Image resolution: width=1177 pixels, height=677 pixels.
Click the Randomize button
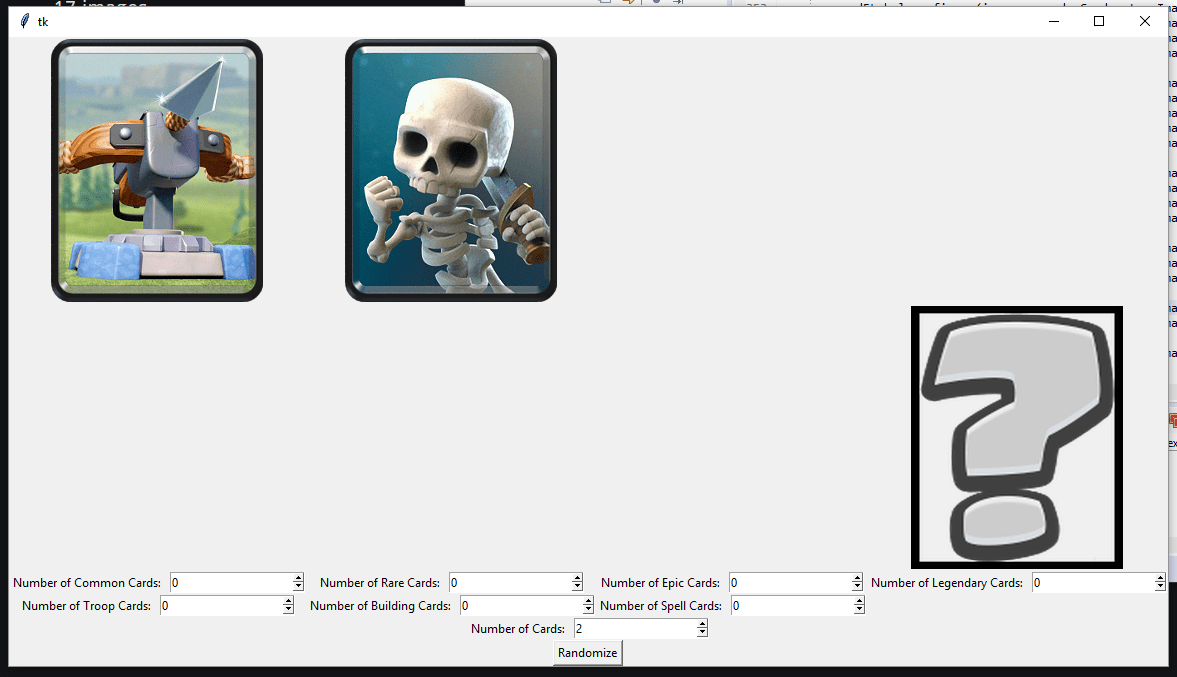587,653
